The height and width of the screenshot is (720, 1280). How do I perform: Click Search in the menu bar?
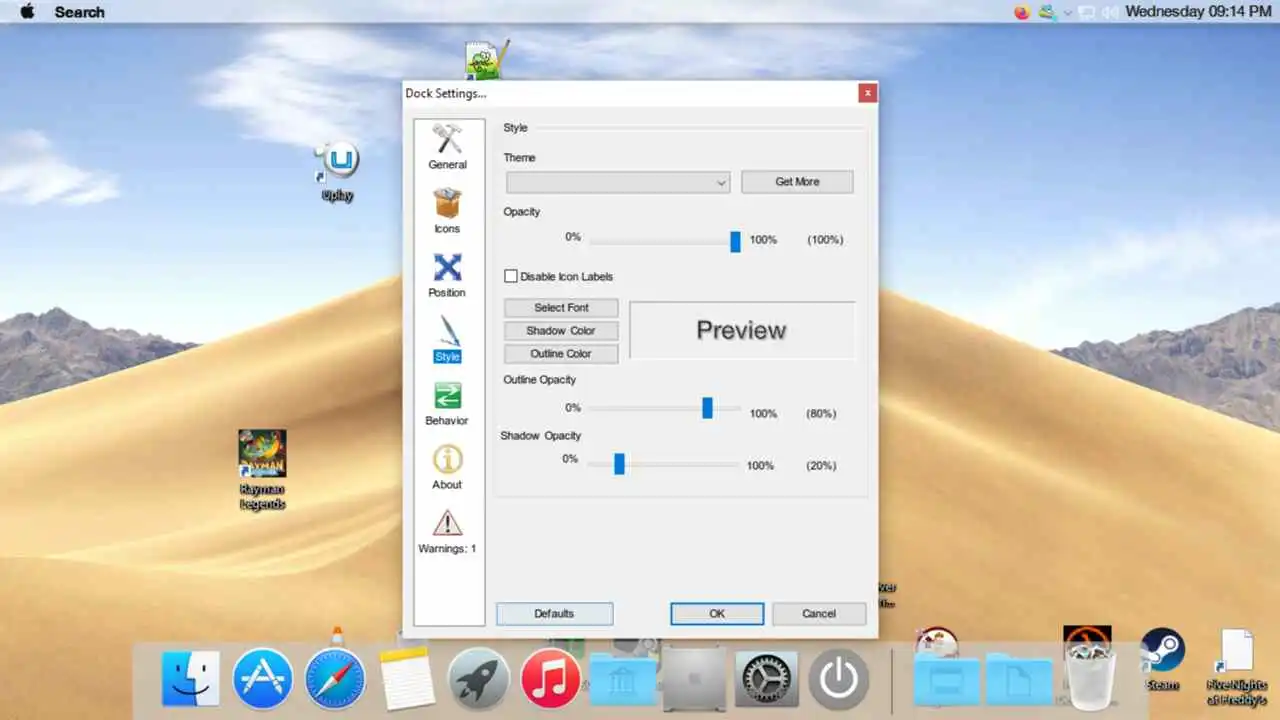(x=79, y=12)
